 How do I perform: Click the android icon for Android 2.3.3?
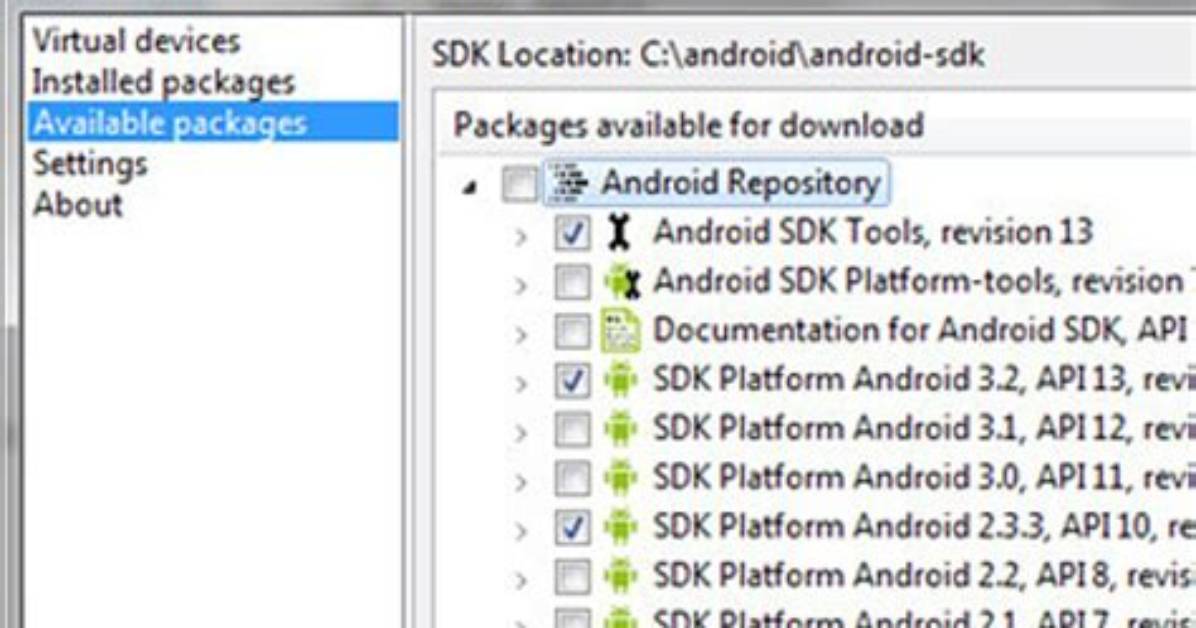click(620, 527)
